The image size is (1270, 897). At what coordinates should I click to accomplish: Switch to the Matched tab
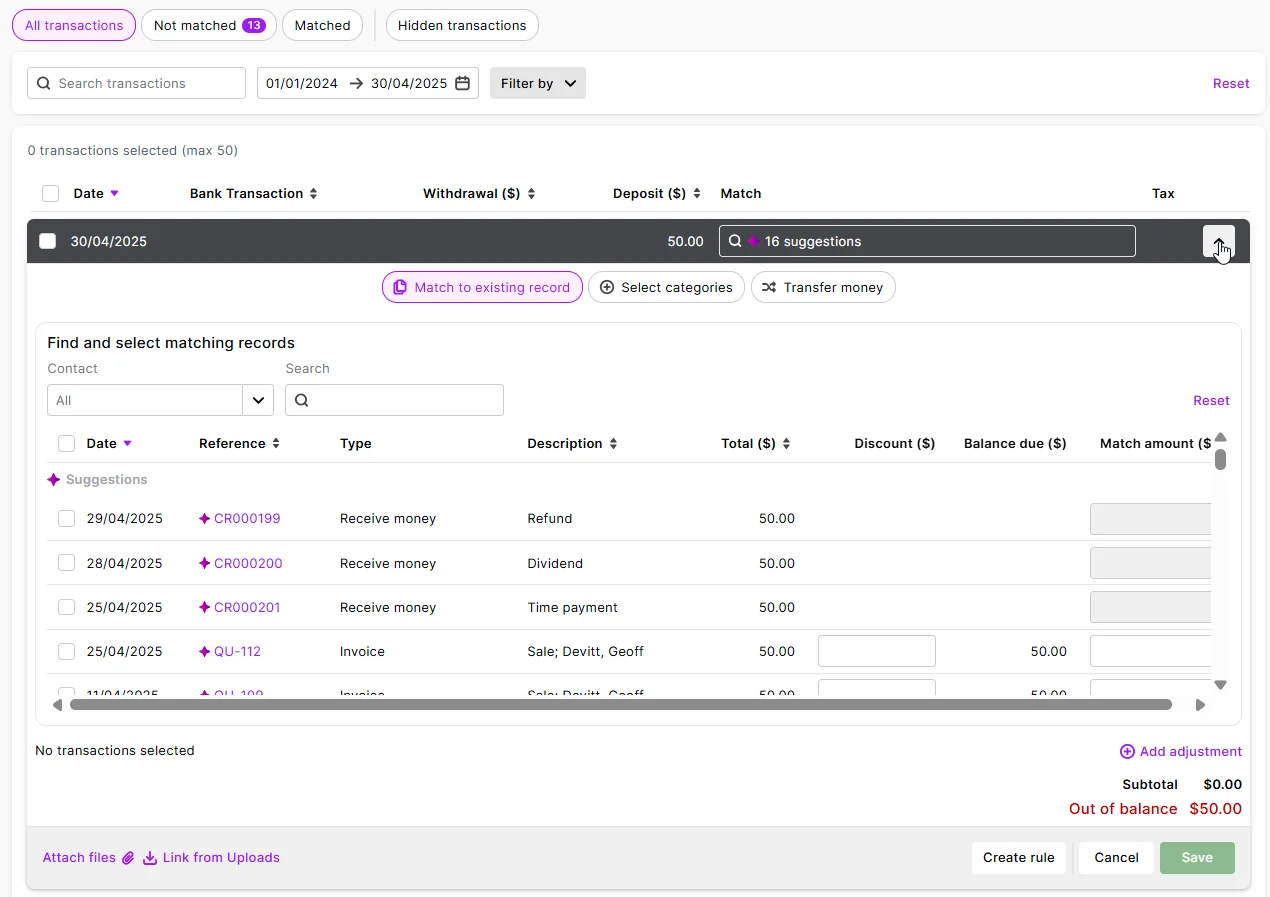point(322,24)
